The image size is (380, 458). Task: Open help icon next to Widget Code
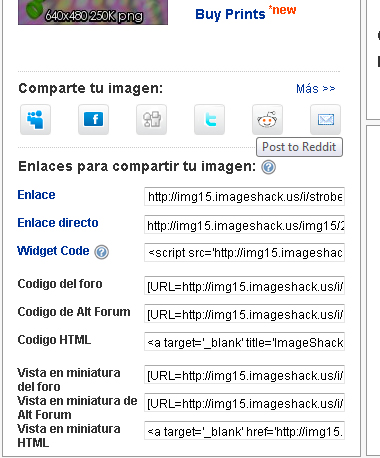pyautogui.click(x=101, y=252)
